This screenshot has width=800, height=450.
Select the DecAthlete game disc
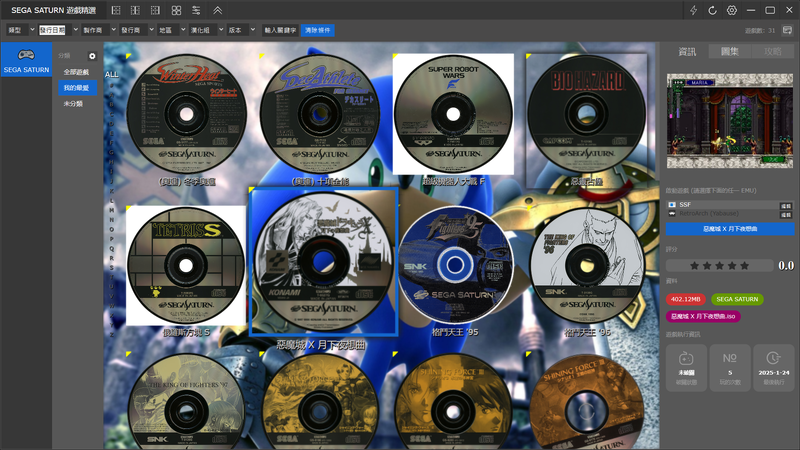[320, 114]
